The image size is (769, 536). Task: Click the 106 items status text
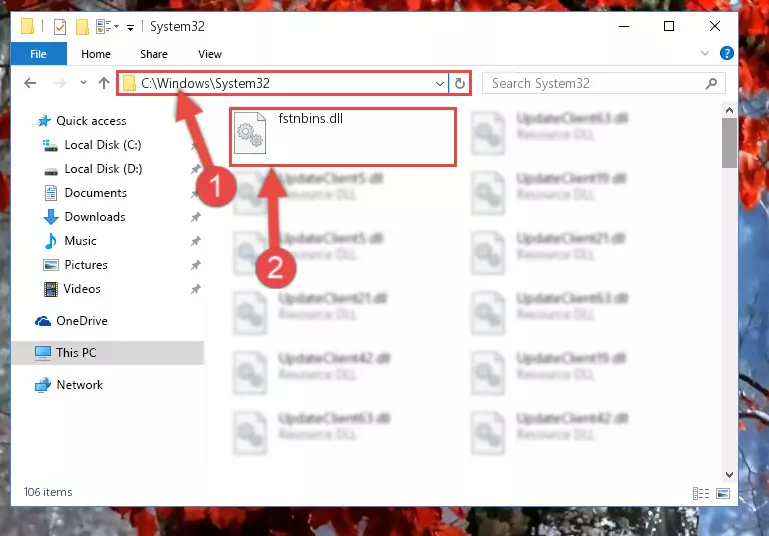48,492
